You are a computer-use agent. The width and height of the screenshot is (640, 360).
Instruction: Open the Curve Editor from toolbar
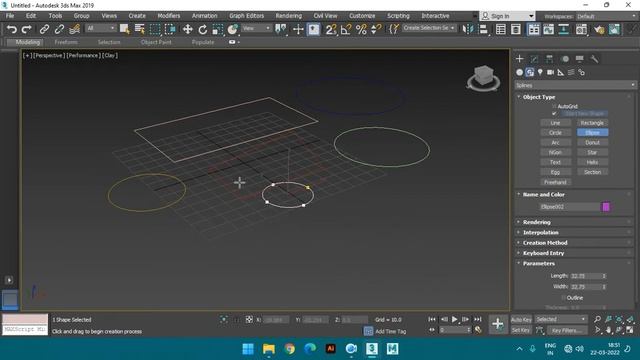tap(549, 29)
